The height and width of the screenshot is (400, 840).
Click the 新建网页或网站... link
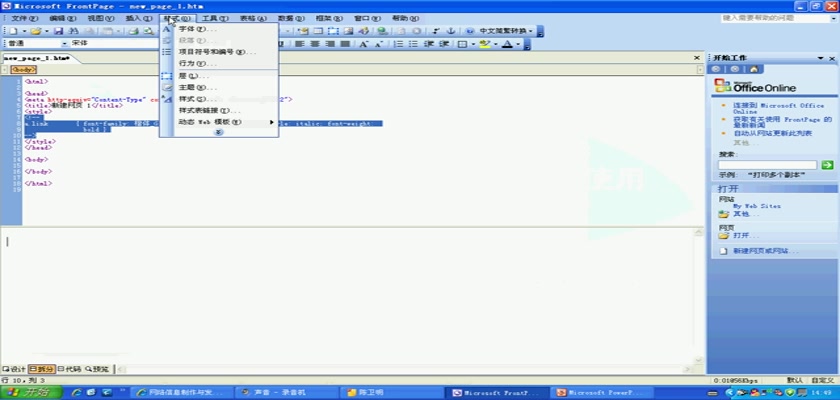[765, 251]
